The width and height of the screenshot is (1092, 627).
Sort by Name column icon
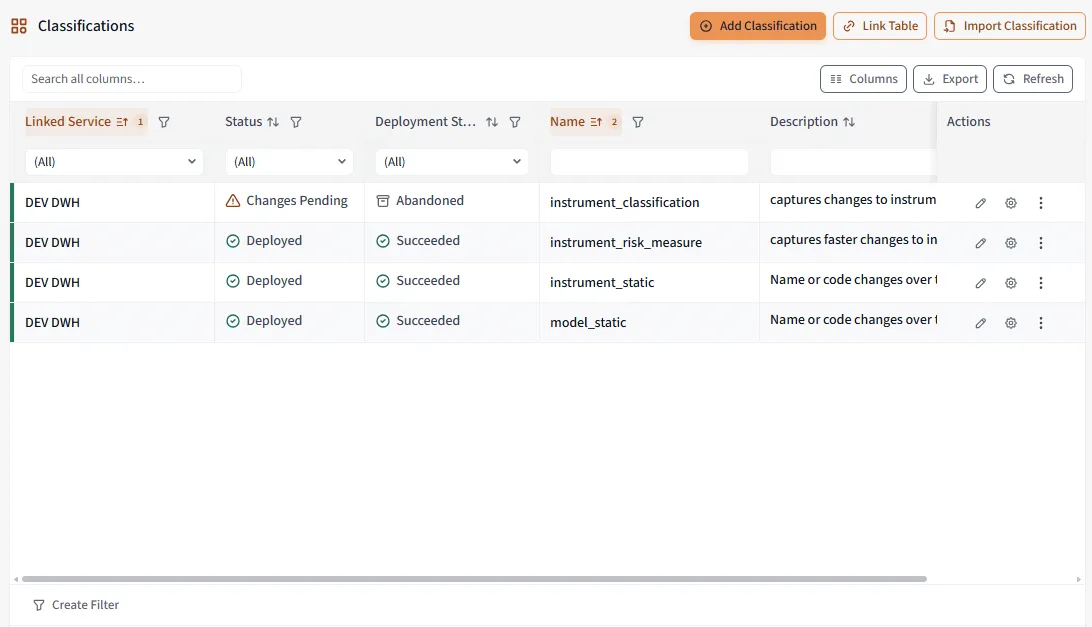point(596,122)
